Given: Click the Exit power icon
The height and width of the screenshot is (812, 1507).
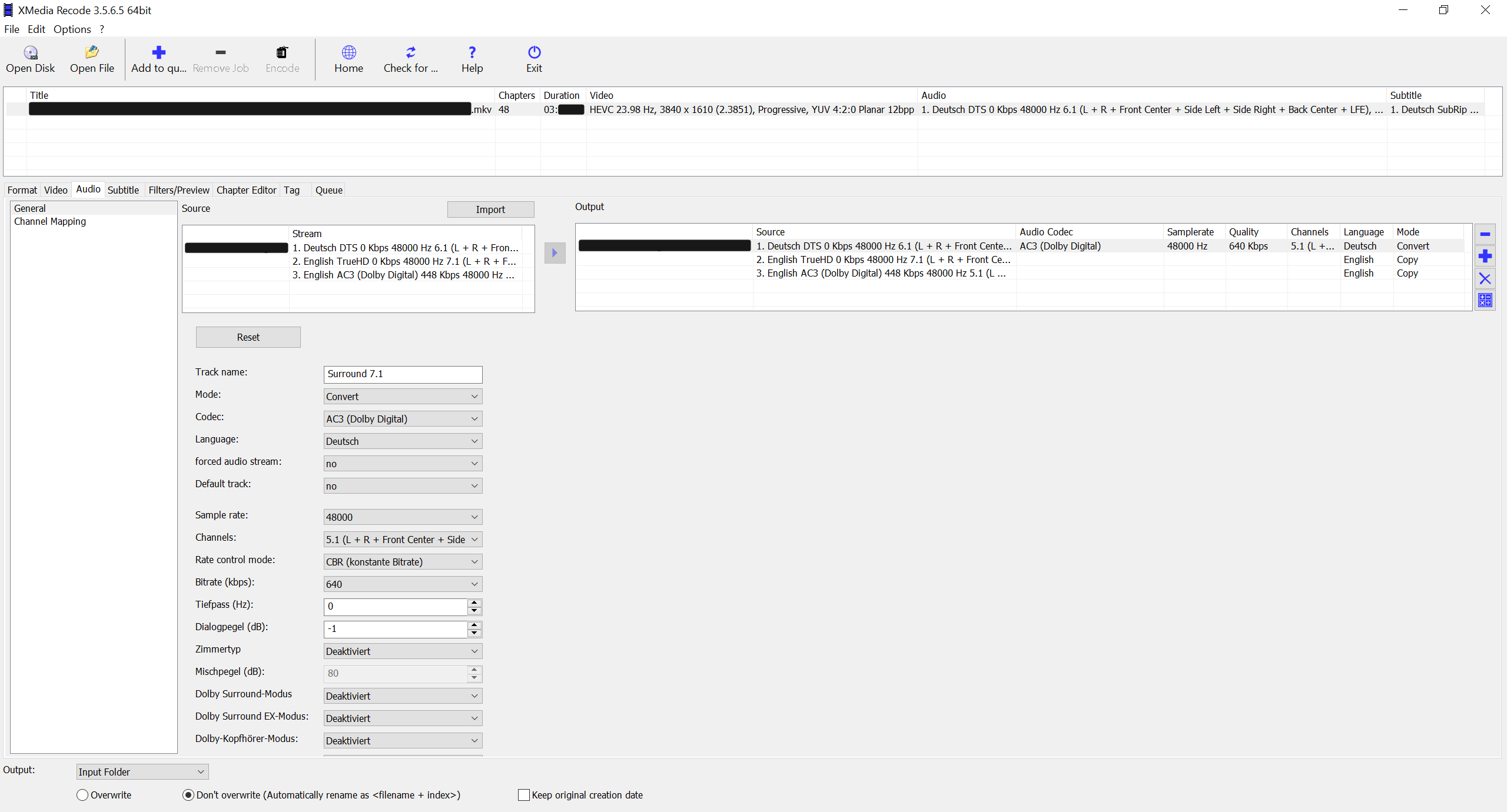Looking at the screenshot, I should click(534, 53).
